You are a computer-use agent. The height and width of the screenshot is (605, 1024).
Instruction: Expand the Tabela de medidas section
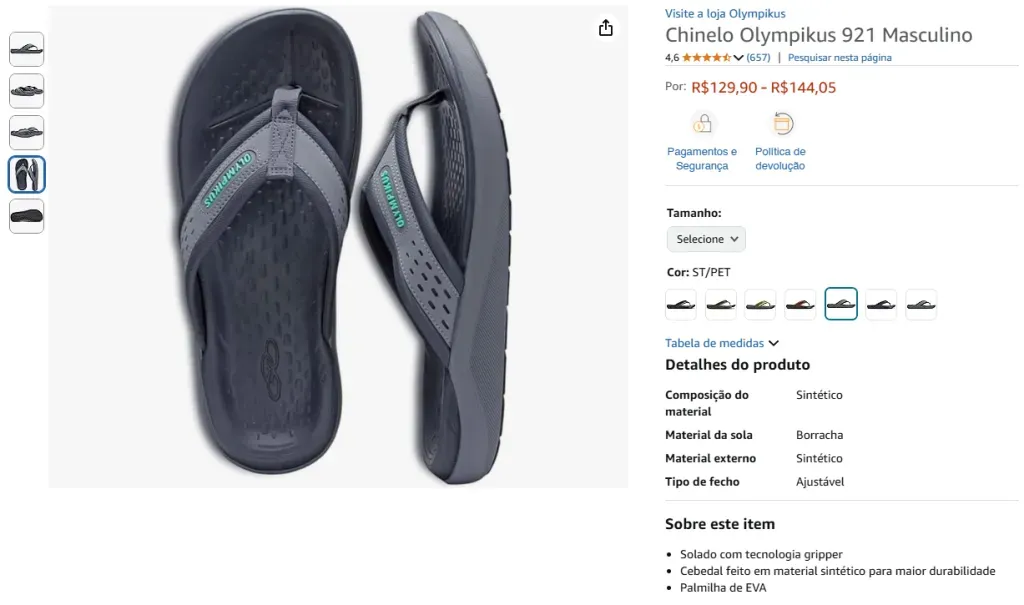(x=722, y=343)
